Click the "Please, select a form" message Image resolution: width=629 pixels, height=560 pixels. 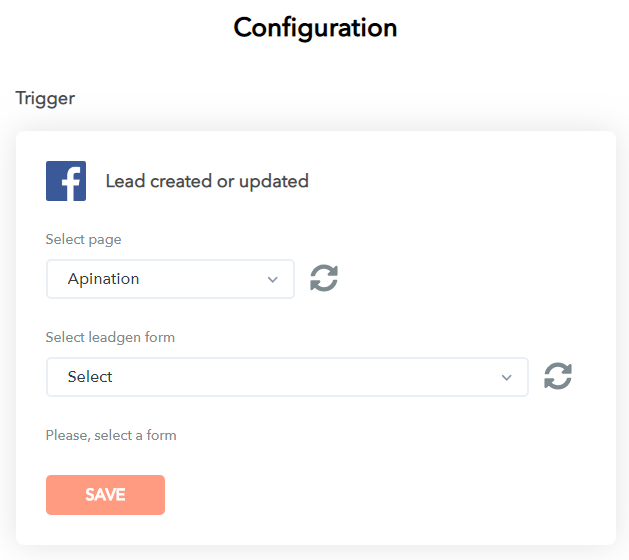111,435
